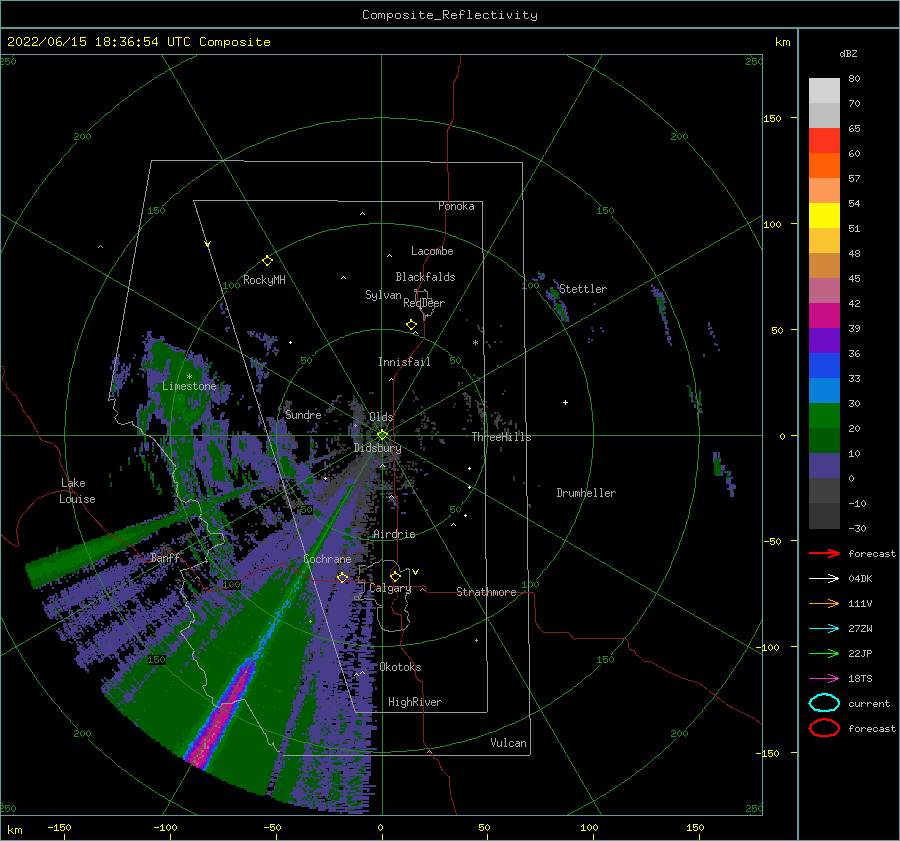Click the Vulcan label
The image size is (900, 841).
(509, 743)
